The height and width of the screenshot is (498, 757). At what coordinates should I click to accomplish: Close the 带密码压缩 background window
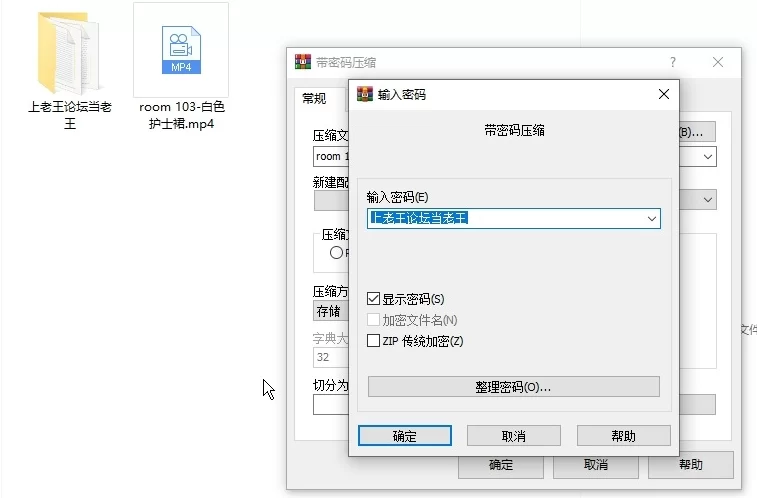[717, 62]
